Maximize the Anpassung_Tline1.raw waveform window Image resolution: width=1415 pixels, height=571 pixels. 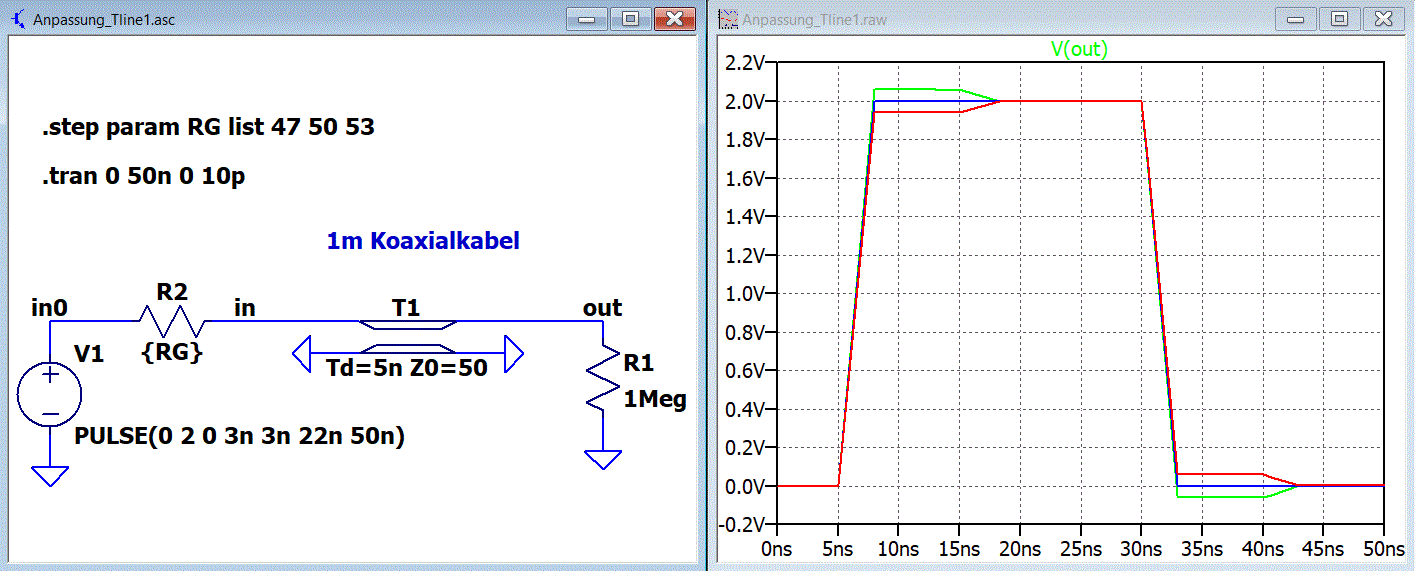(x=1339, y=19)
